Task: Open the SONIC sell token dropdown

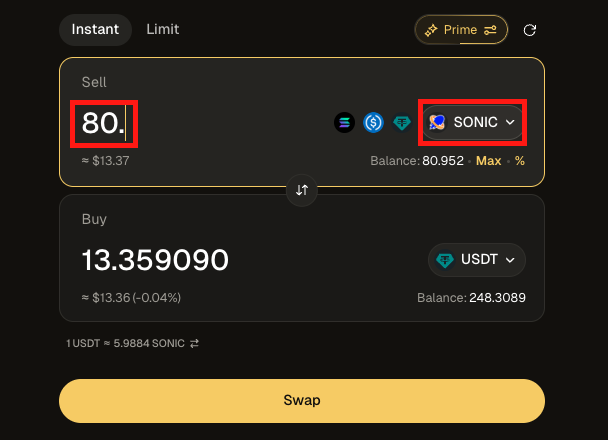Action: [473, 122]
